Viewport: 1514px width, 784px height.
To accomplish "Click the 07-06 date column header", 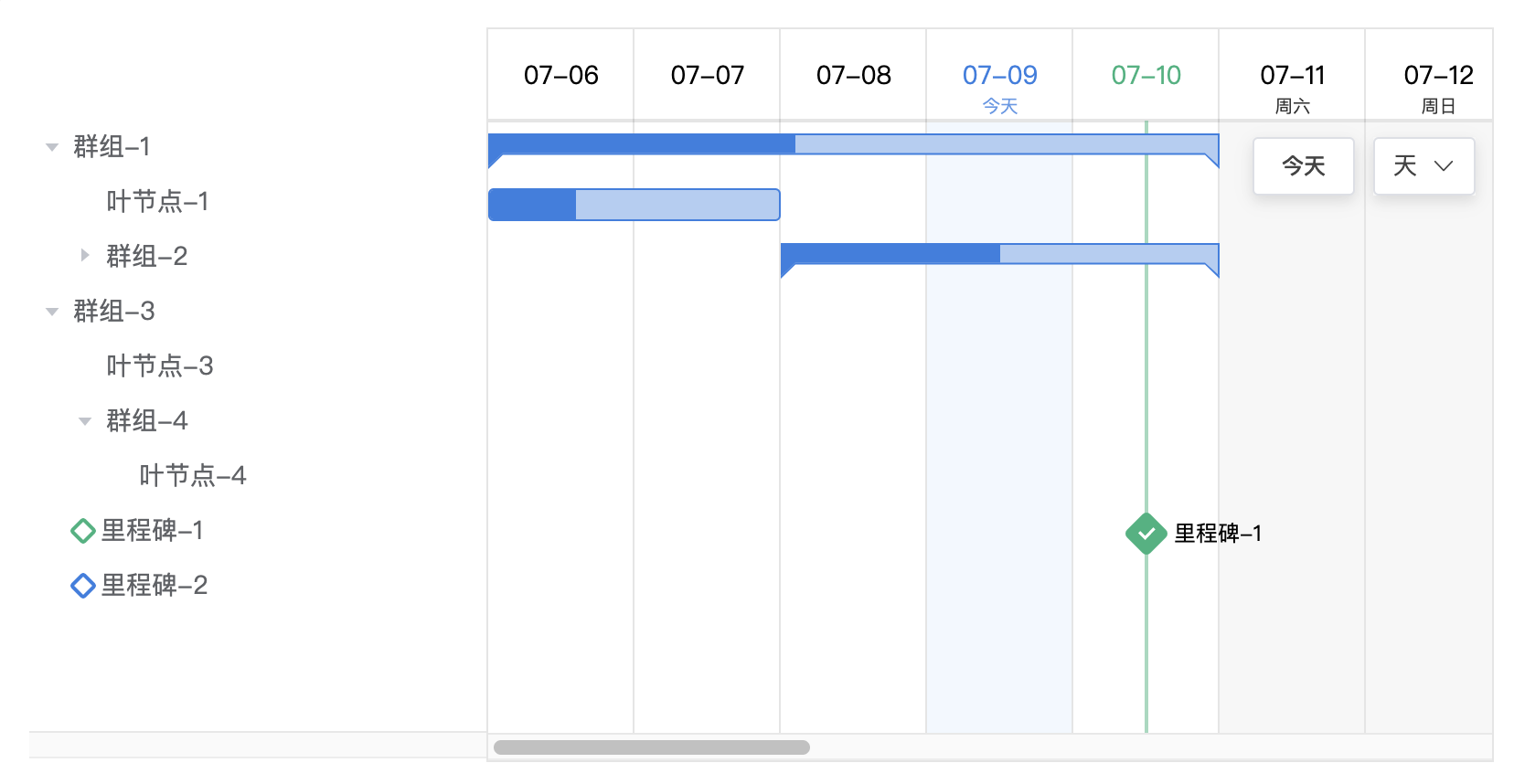I will (x=560, y=75).
